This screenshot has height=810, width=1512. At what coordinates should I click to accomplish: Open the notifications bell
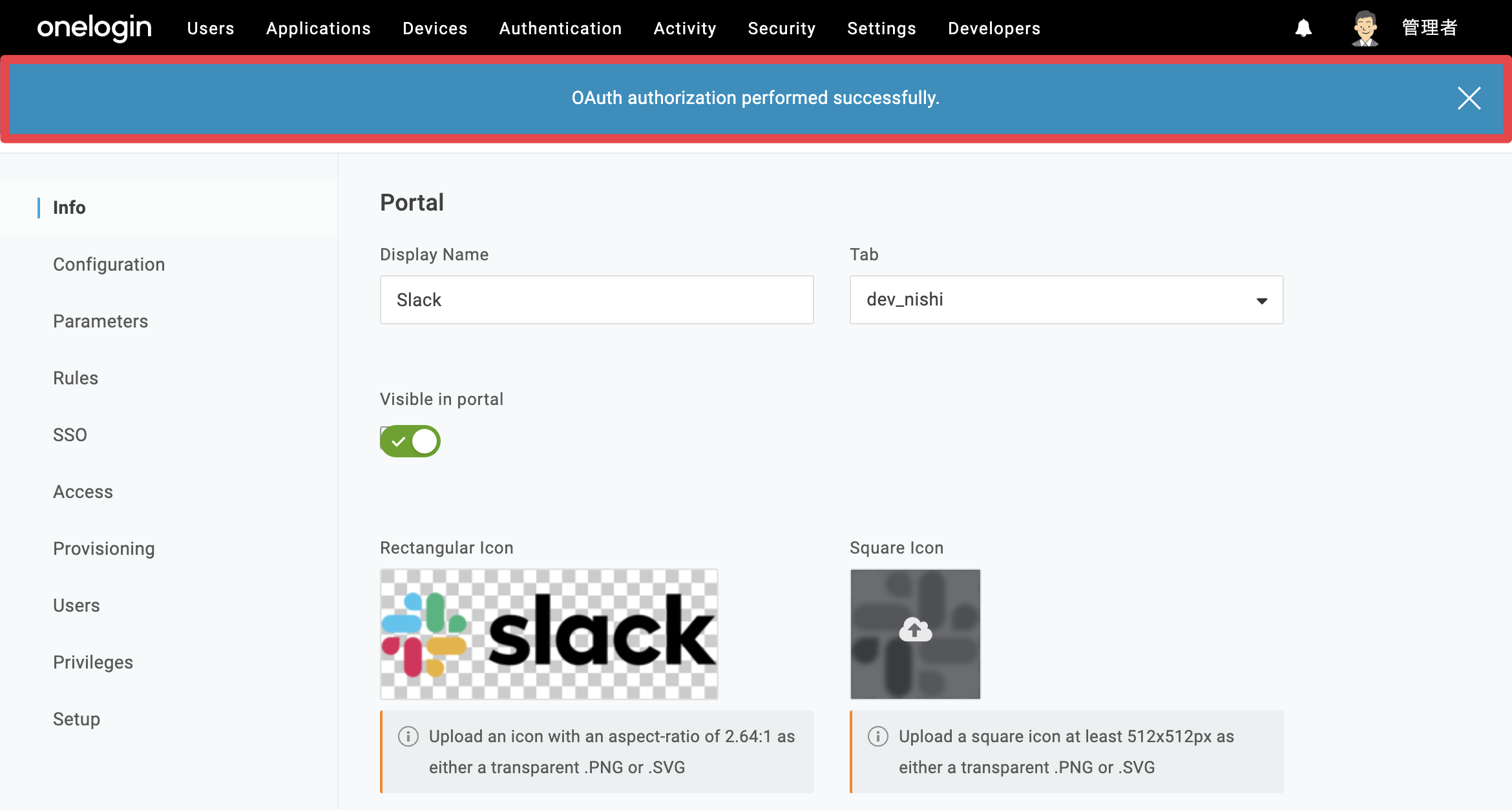click(1303, 28)
